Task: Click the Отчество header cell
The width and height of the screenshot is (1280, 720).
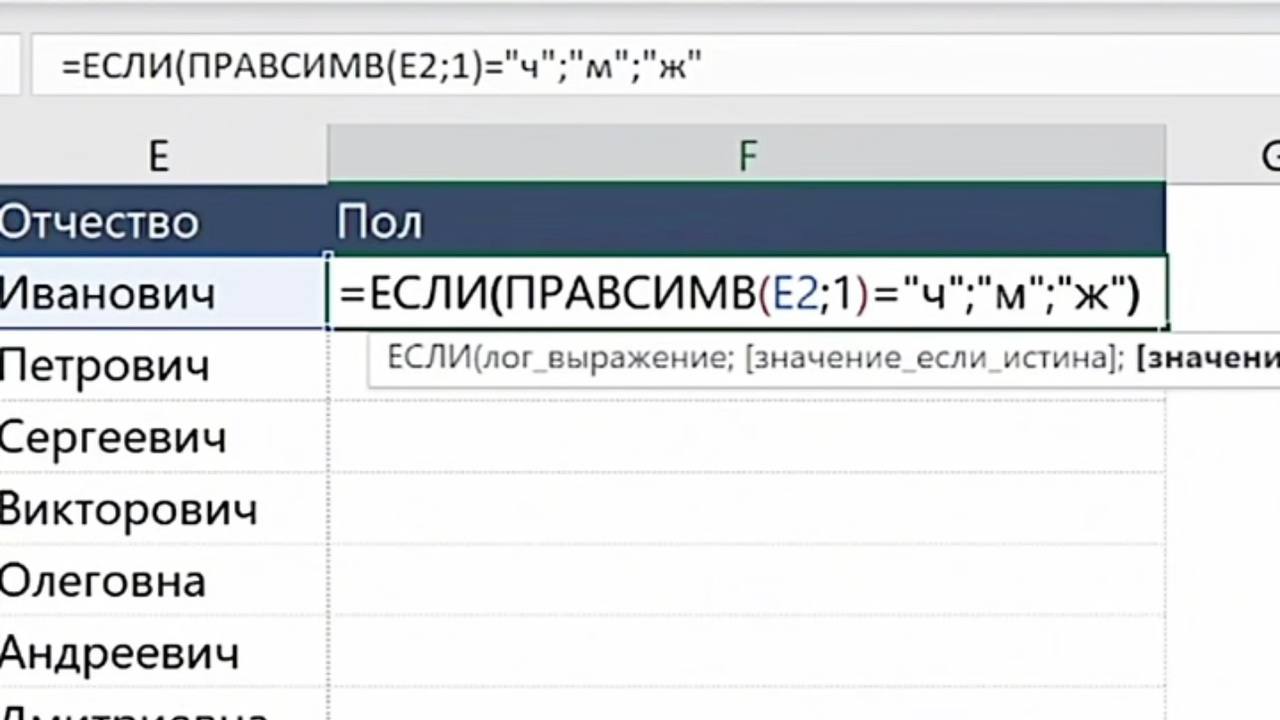Action: (163, 221)
